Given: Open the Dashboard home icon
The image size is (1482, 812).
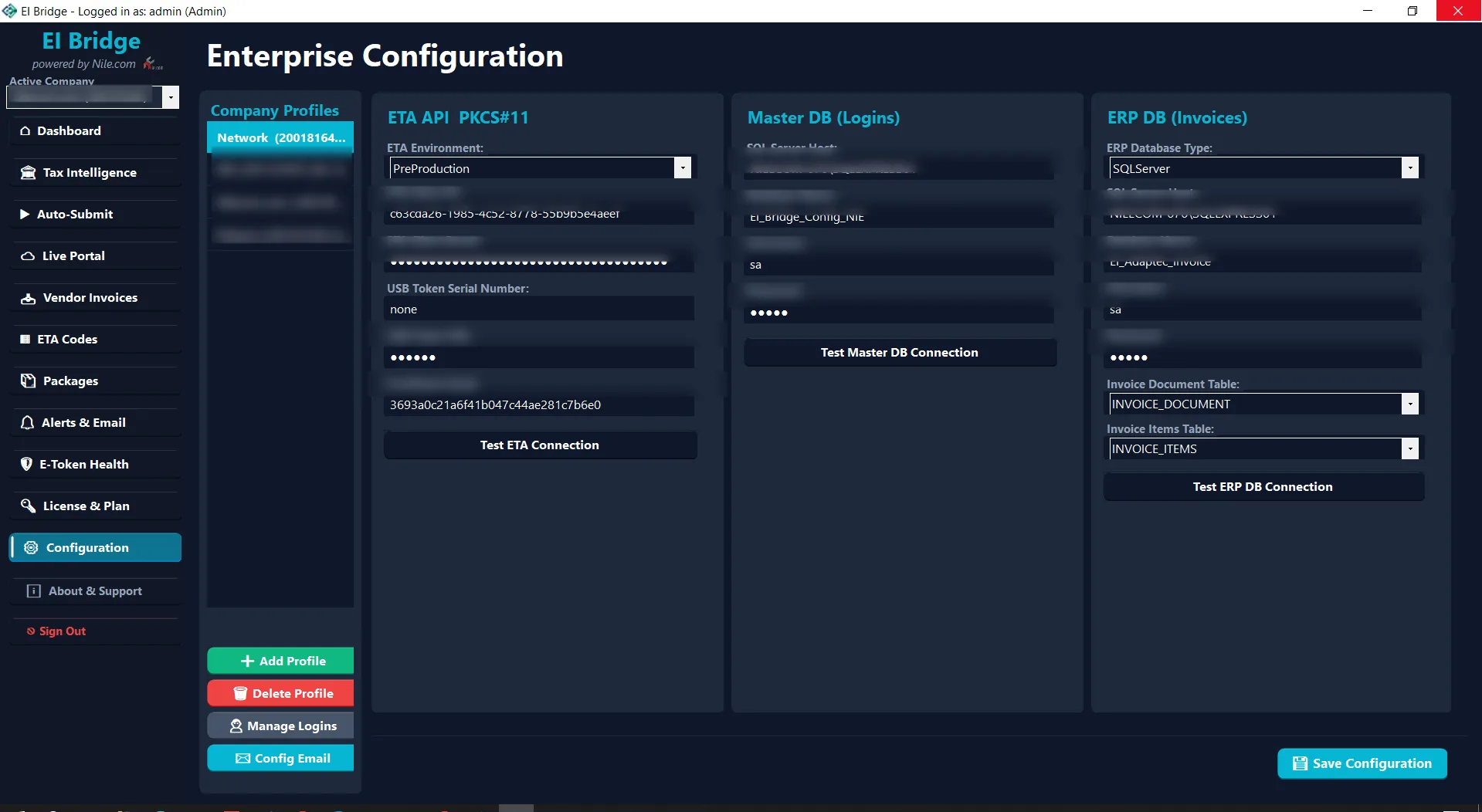Looking at the screenshot, I should (25, 131).
